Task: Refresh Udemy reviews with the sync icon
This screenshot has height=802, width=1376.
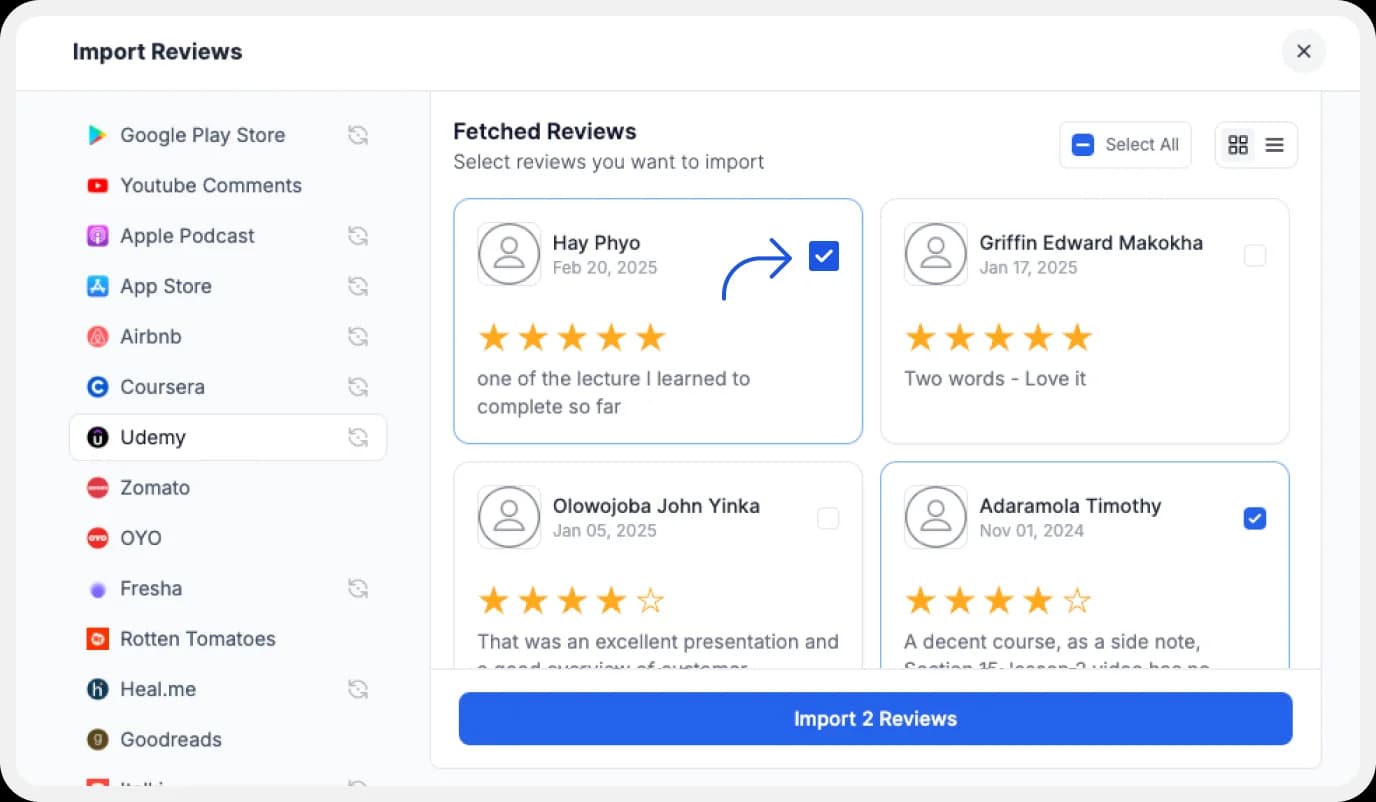Action: point(358,437)
